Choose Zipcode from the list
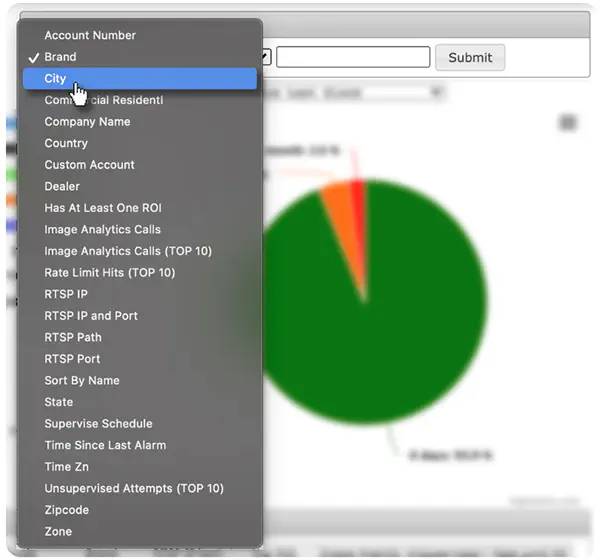Viewport: 600px width, 560px height. (140, 510)
